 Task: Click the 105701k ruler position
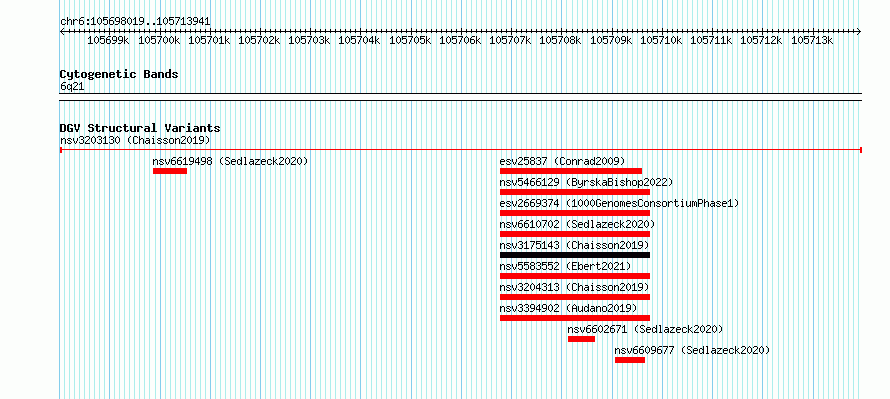(209, 40)
